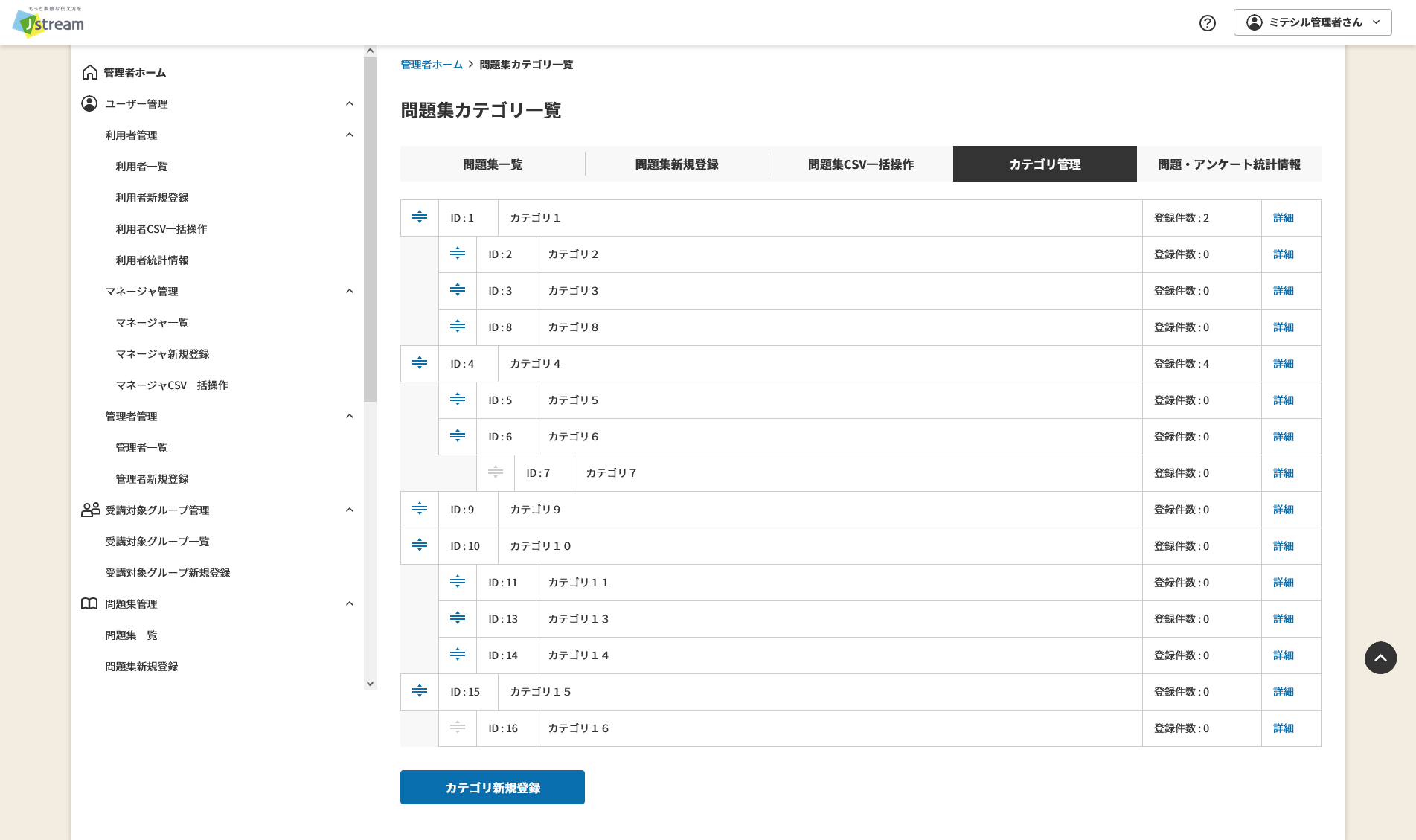1416x840 pixels.
Task: Click the Jstream logo
Action: tap(48, 22)
